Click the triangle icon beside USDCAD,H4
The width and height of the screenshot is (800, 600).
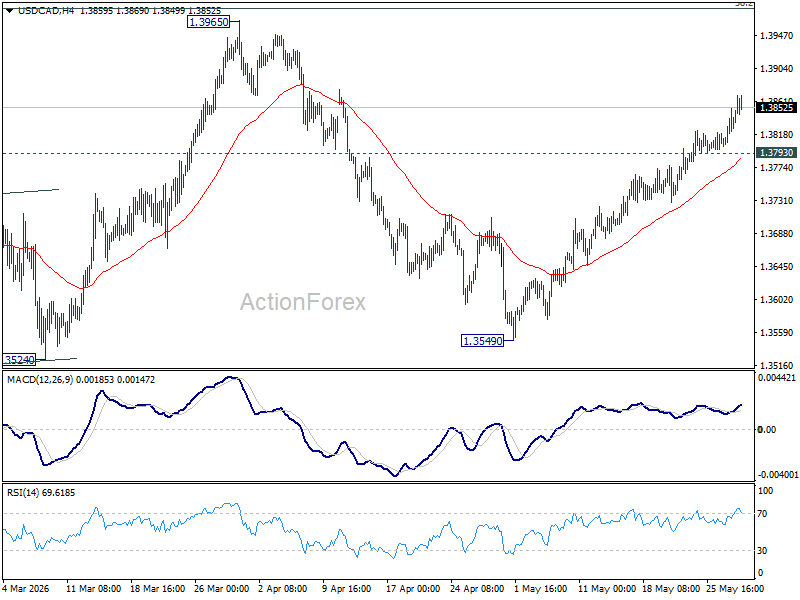point(10,11)
